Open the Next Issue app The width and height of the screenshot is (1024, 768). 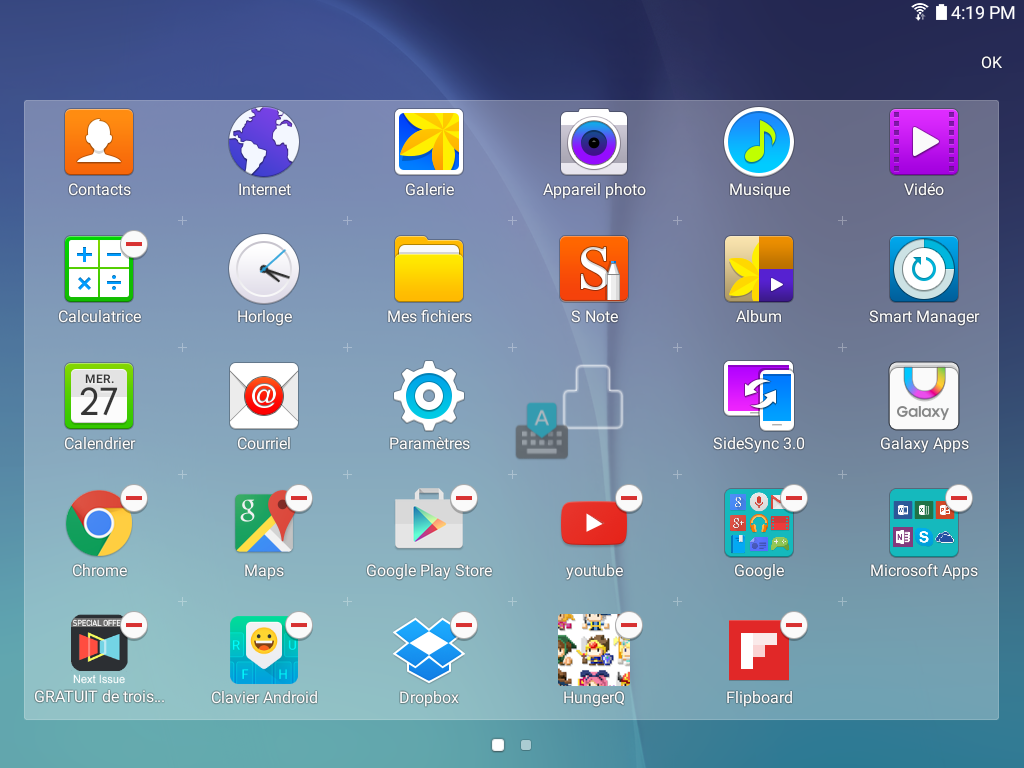99,643
